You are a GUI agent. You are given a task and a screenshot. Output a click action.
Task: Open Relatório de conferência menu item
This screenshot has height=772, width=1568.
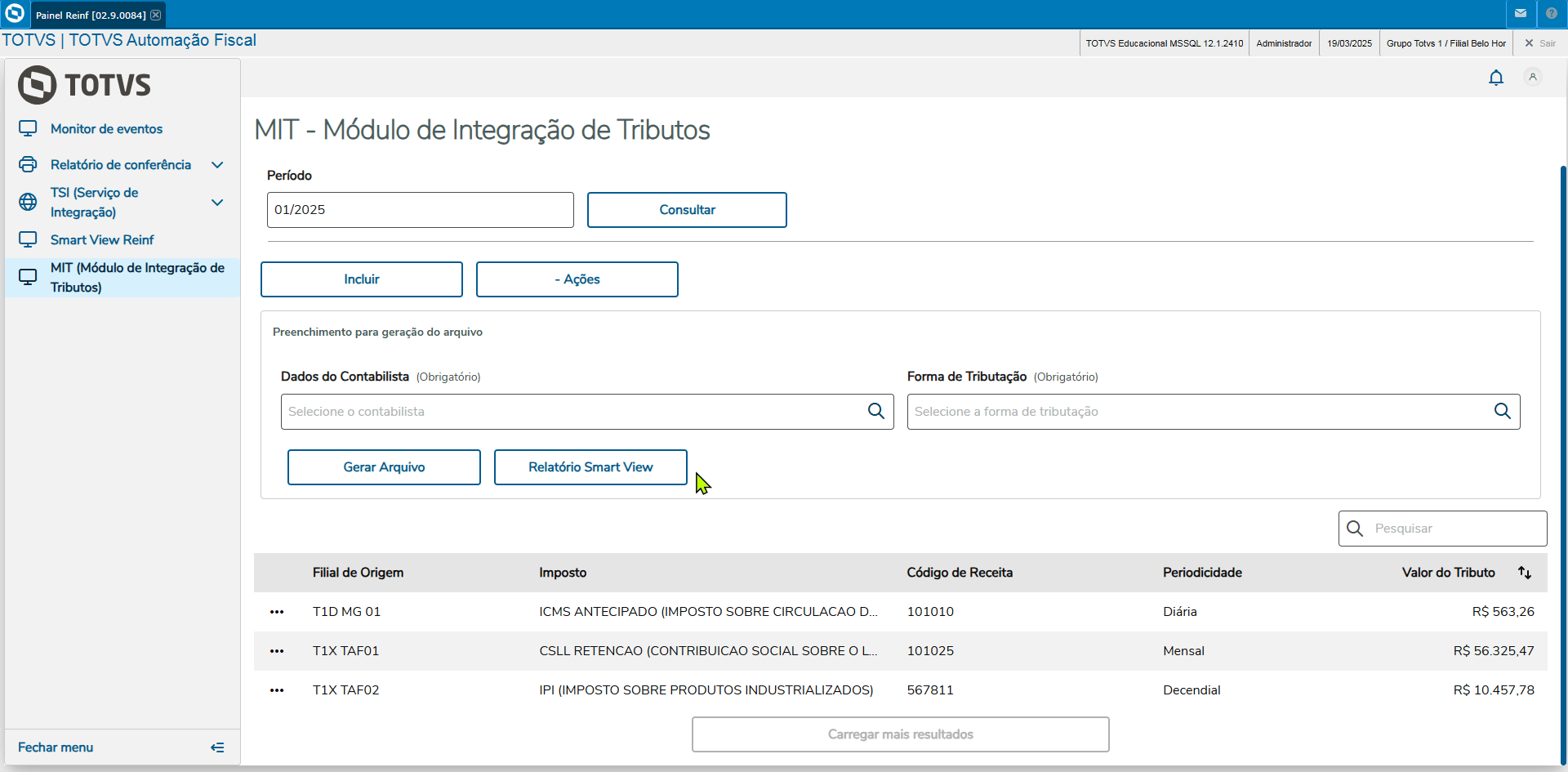pos(121,165)
